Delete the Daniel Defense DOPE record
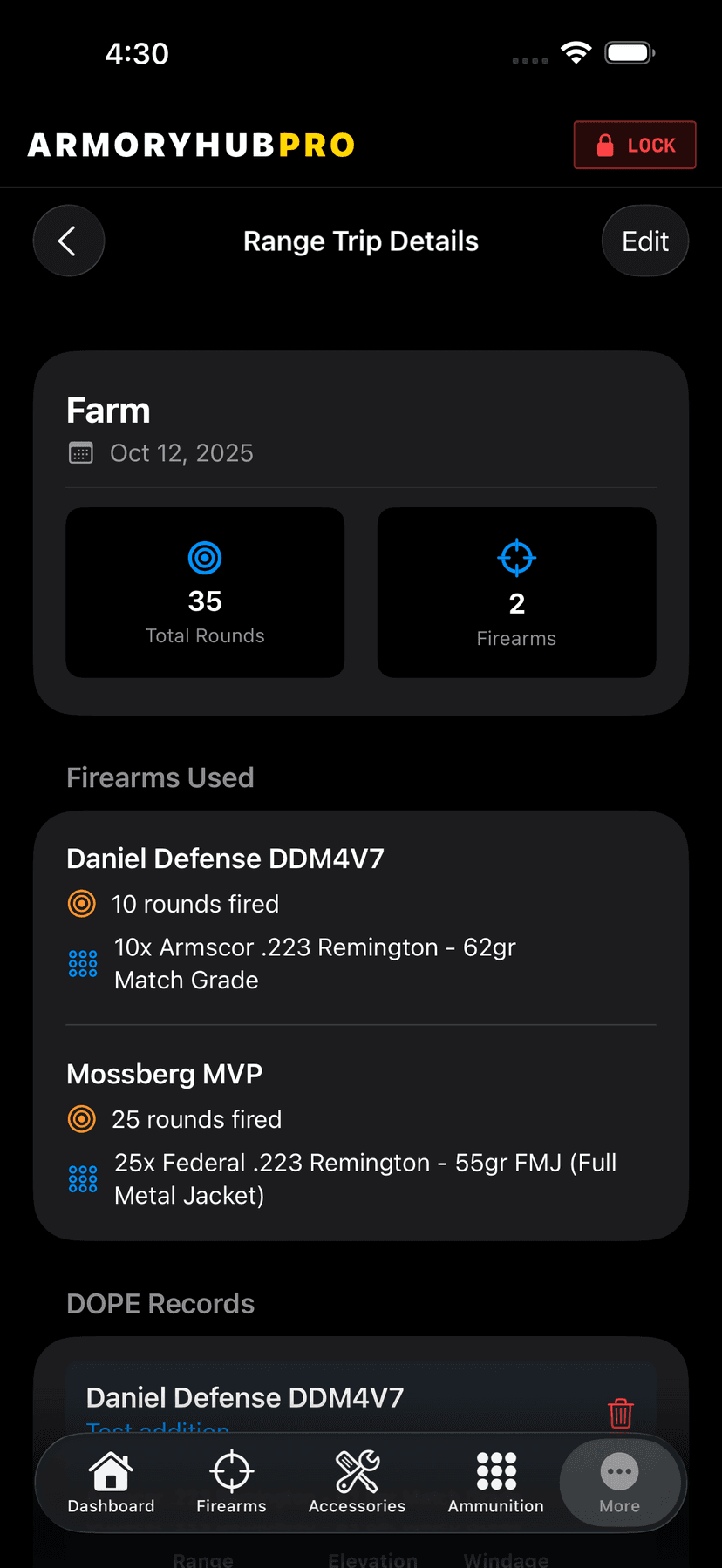Image resolution: width=722 pixels, height=1568 pixels. pyautogui.click(x=620, y=1413)
